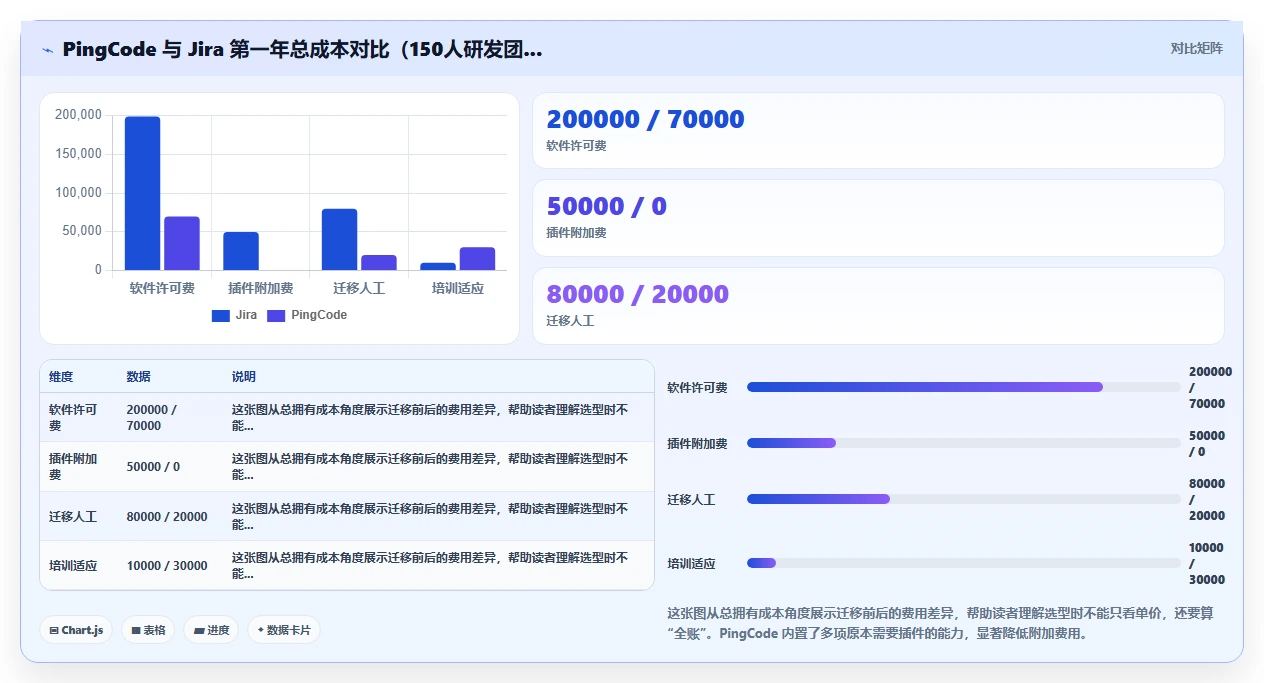Click the 插件附加费 cell in the table
The height and width of the screenshot is (683, 1264).
pos(78,467)
